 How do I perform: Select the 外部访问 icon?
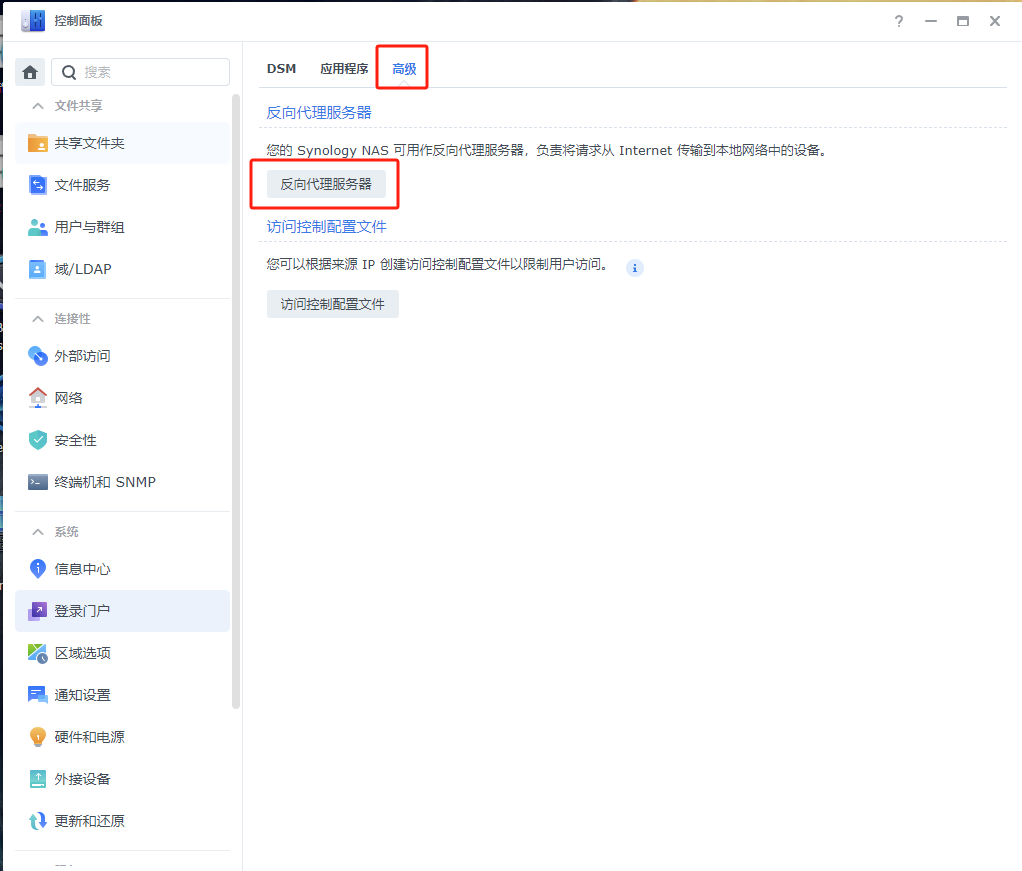pyautogui.click(x=38, y=356)
